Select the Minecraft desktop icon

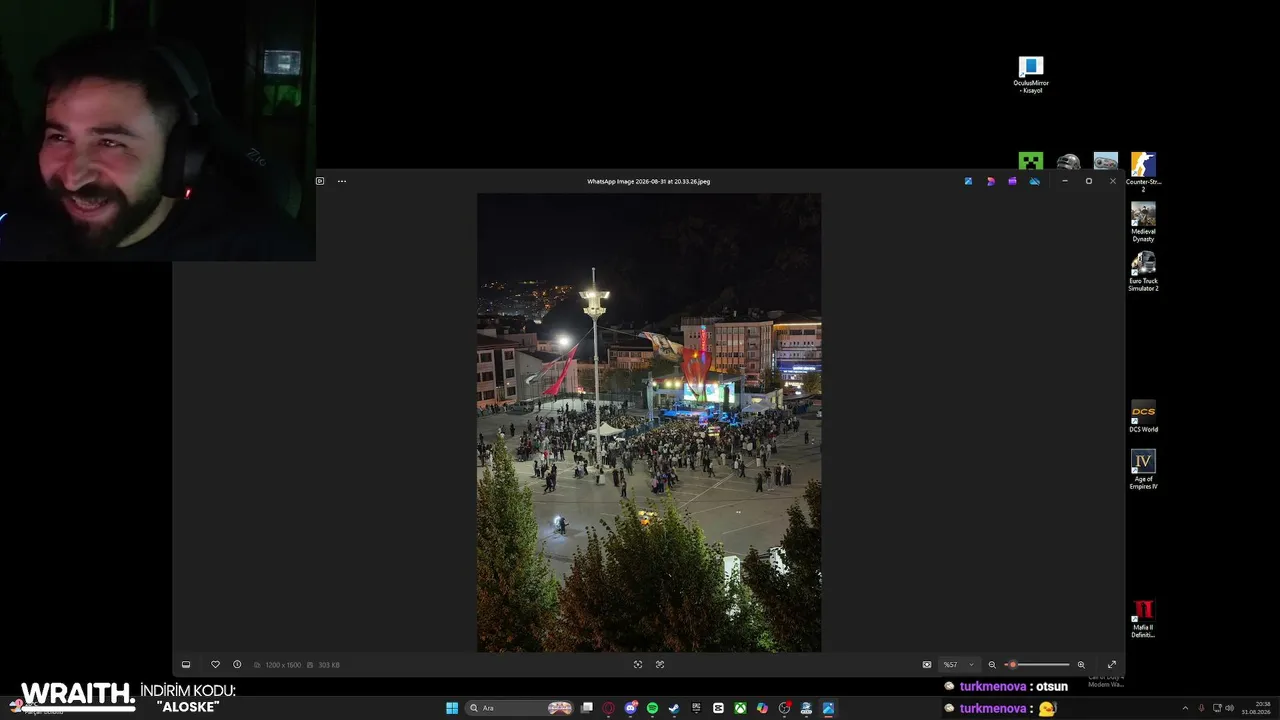[x=1031, y=162]
